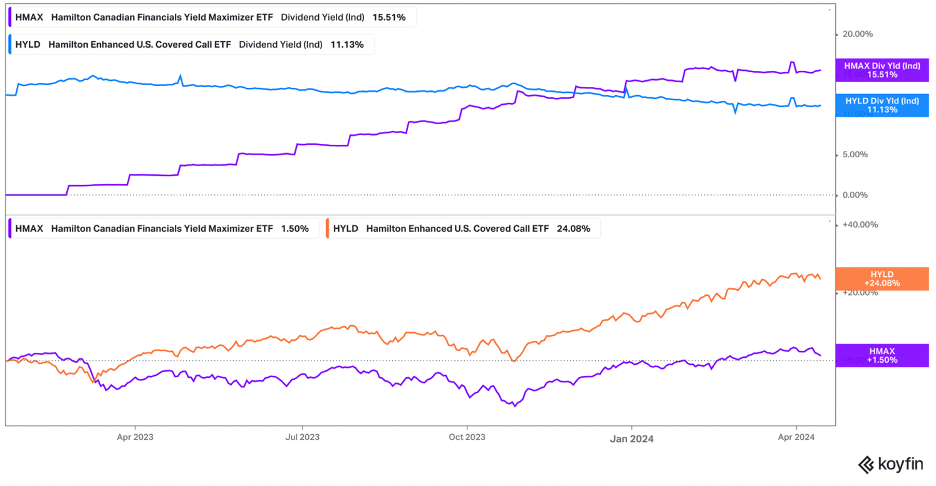936x486 pixels.
Task: Click the purple swatch in HMAX dividend yield legend
Action: point(10,18)
